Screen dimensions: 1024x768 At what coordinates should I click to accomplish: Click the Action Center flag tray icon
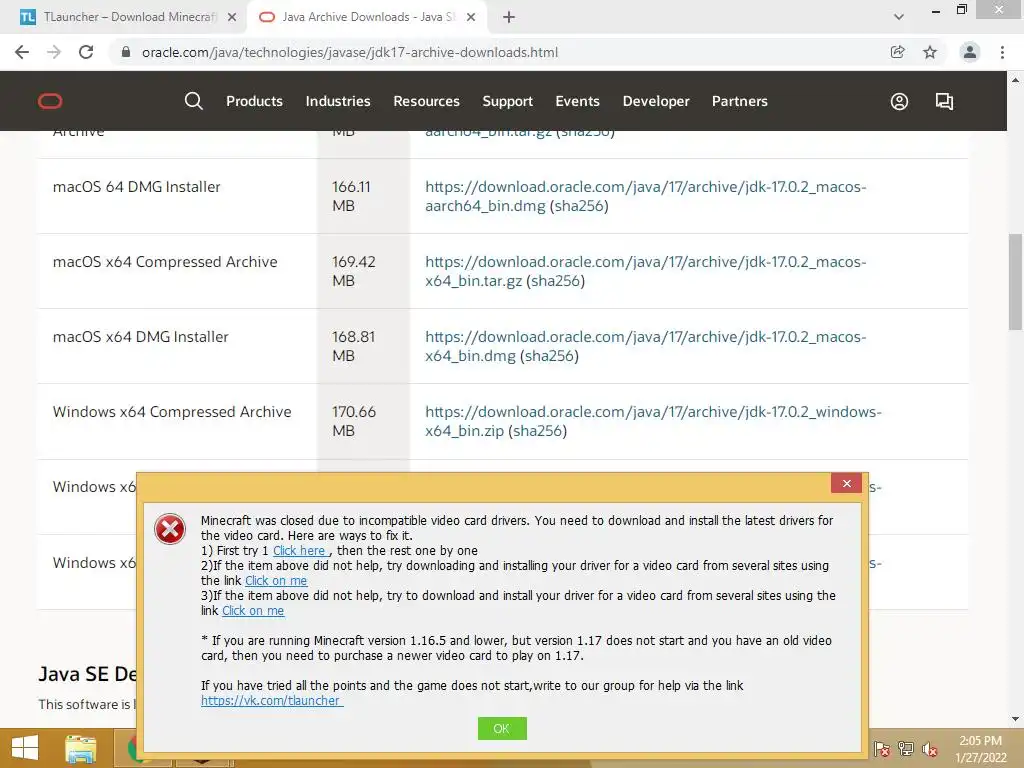click(882, 748)
